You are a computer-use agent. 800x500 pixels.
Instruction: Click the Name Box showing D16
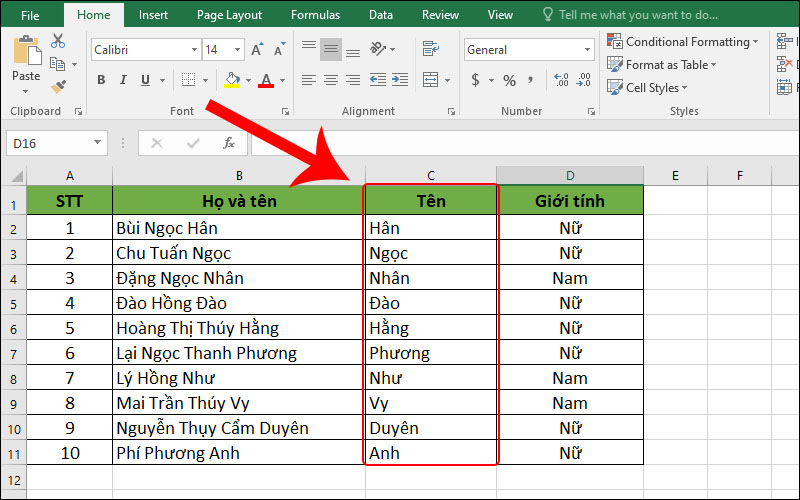(x=48, y=143)
